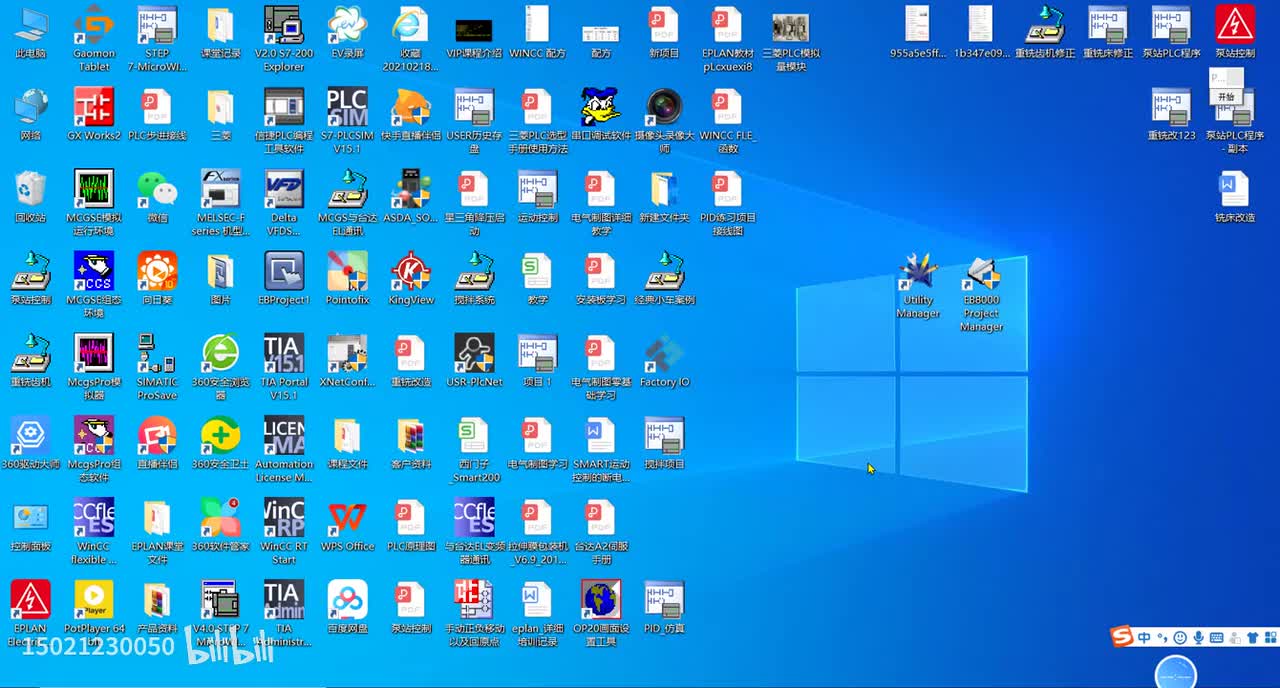Open 控制面板 control panel icon

coord(30,524)
